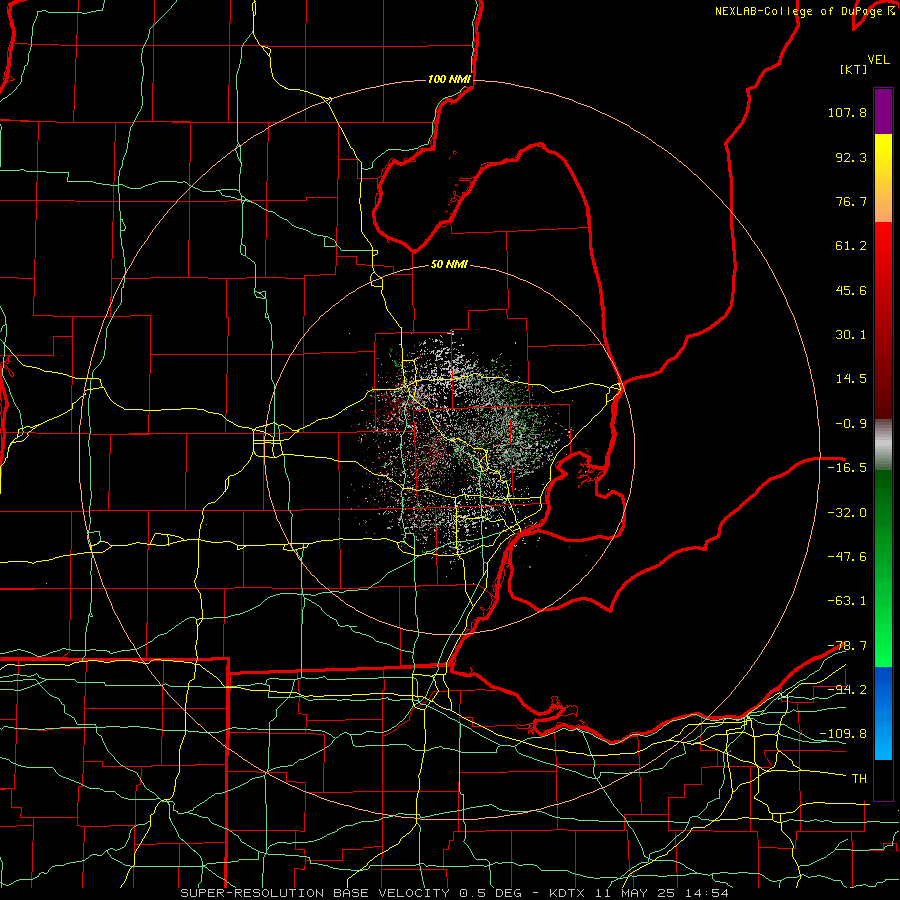Click the 50 NMI range ring label
The image size is (900, 900).
coord(449,265)
